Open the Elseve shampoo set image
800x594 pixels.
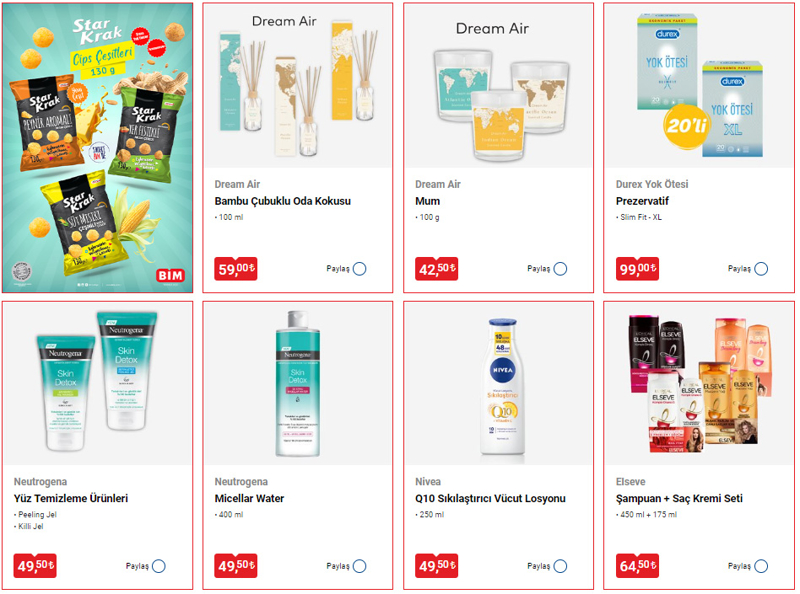tap(699, 384)
